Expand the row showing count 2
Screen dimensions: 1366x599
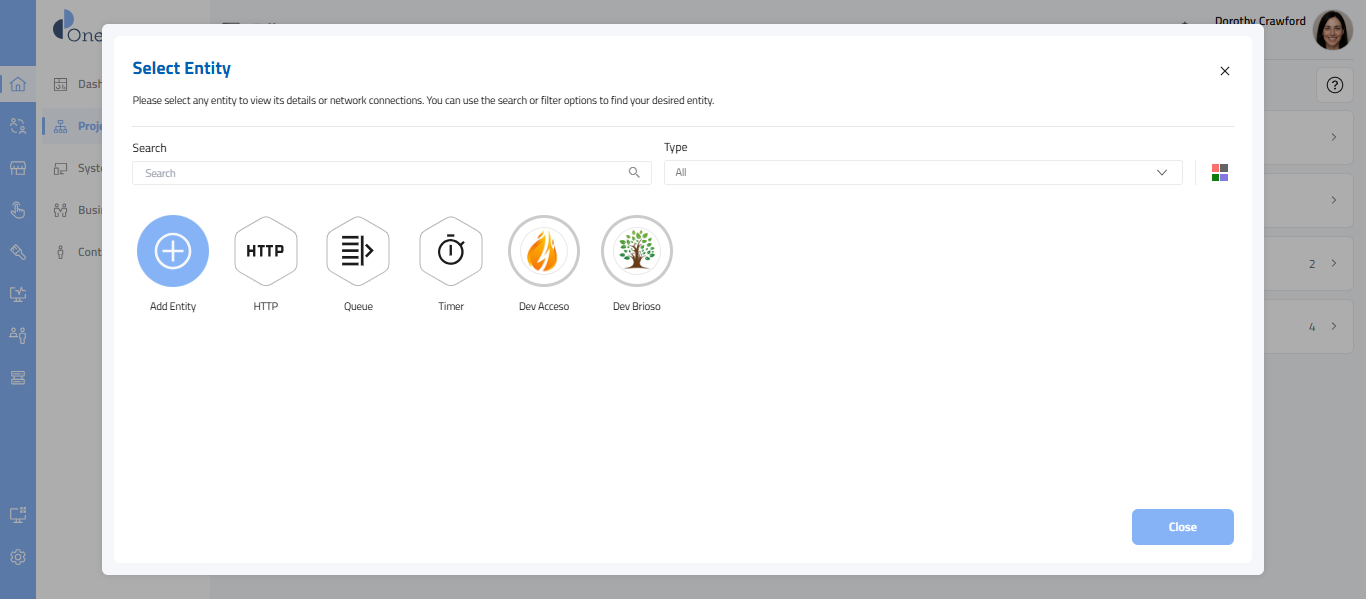[x=1333, y=264]
